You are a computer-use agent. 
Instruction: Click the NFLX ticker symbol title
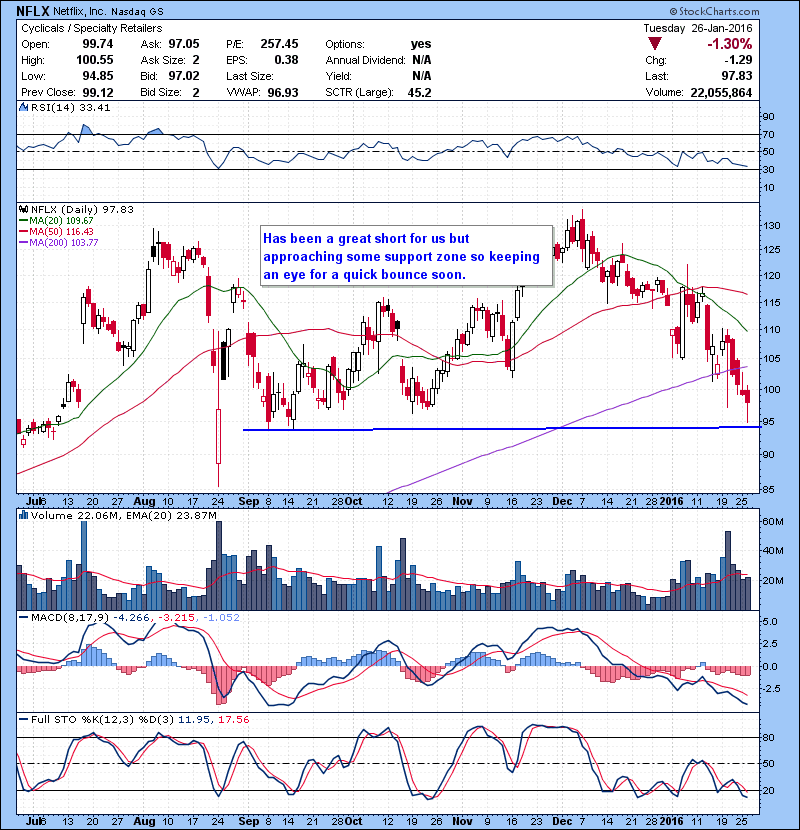tap(35, 11)
